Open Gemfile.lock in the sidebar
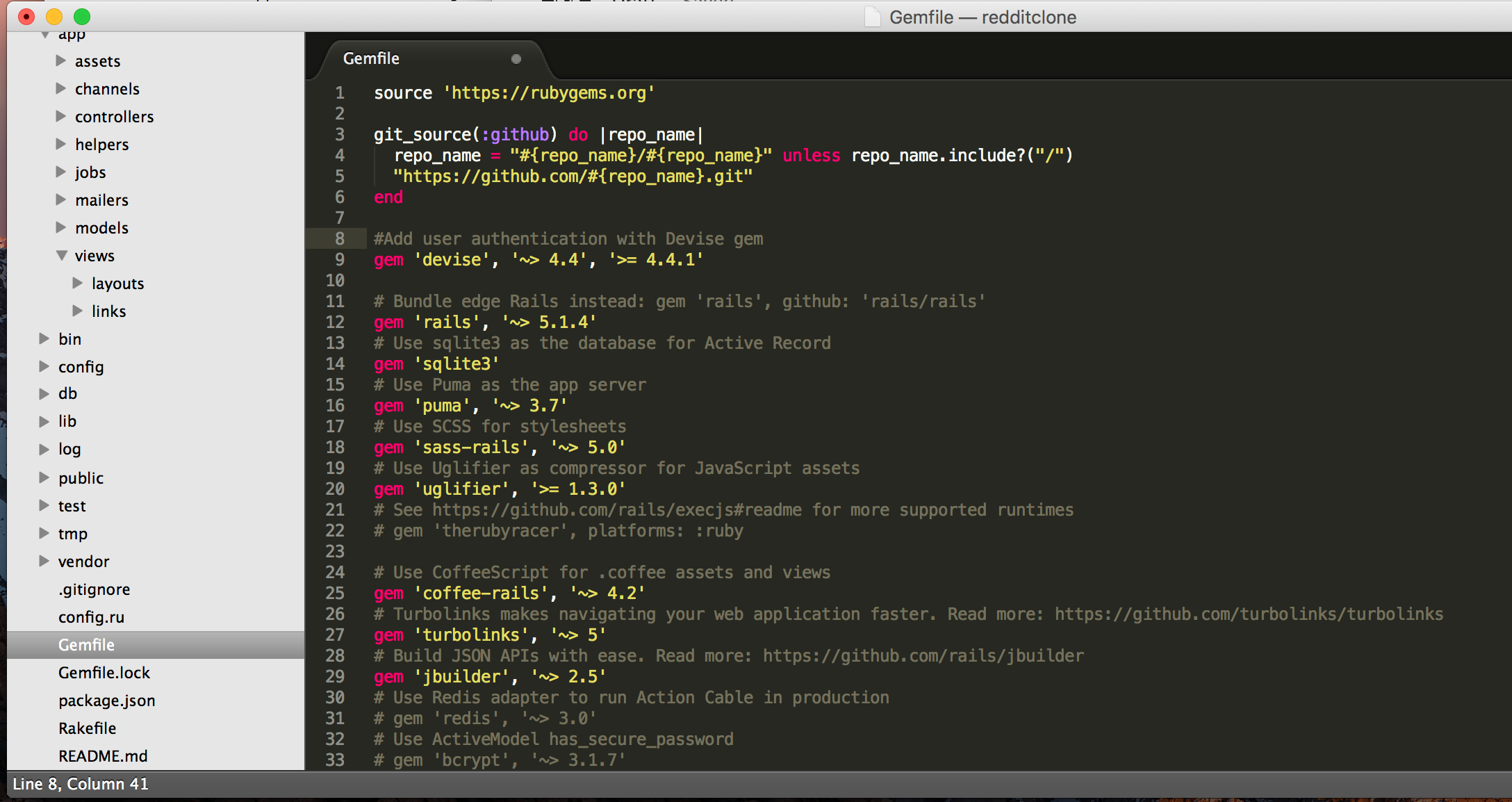Image resolution: width=1512 pixels, height=802 pixels. pyautogui.click(x=104, y=673)
